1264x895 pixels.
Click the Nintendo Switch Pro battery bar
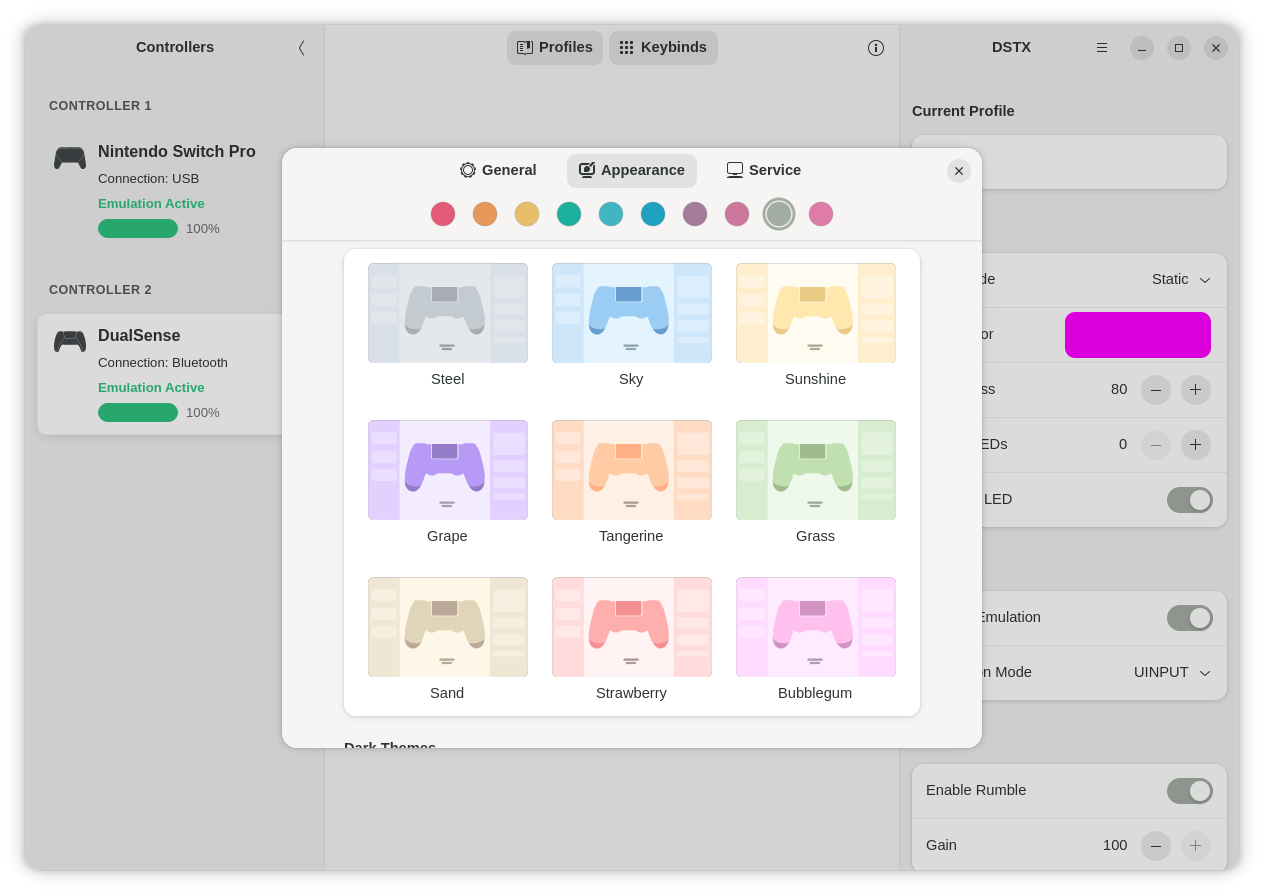pos(138,229)
